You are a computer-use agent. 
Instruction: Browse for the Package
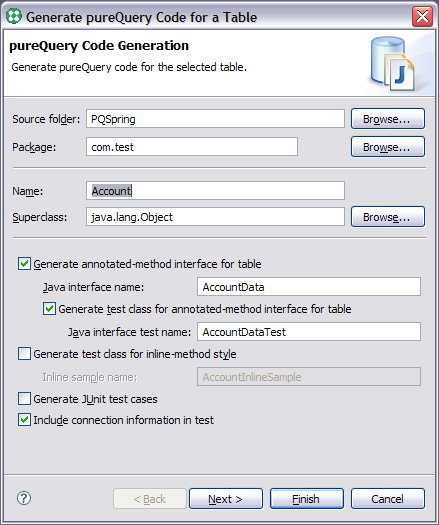[388, 147]
